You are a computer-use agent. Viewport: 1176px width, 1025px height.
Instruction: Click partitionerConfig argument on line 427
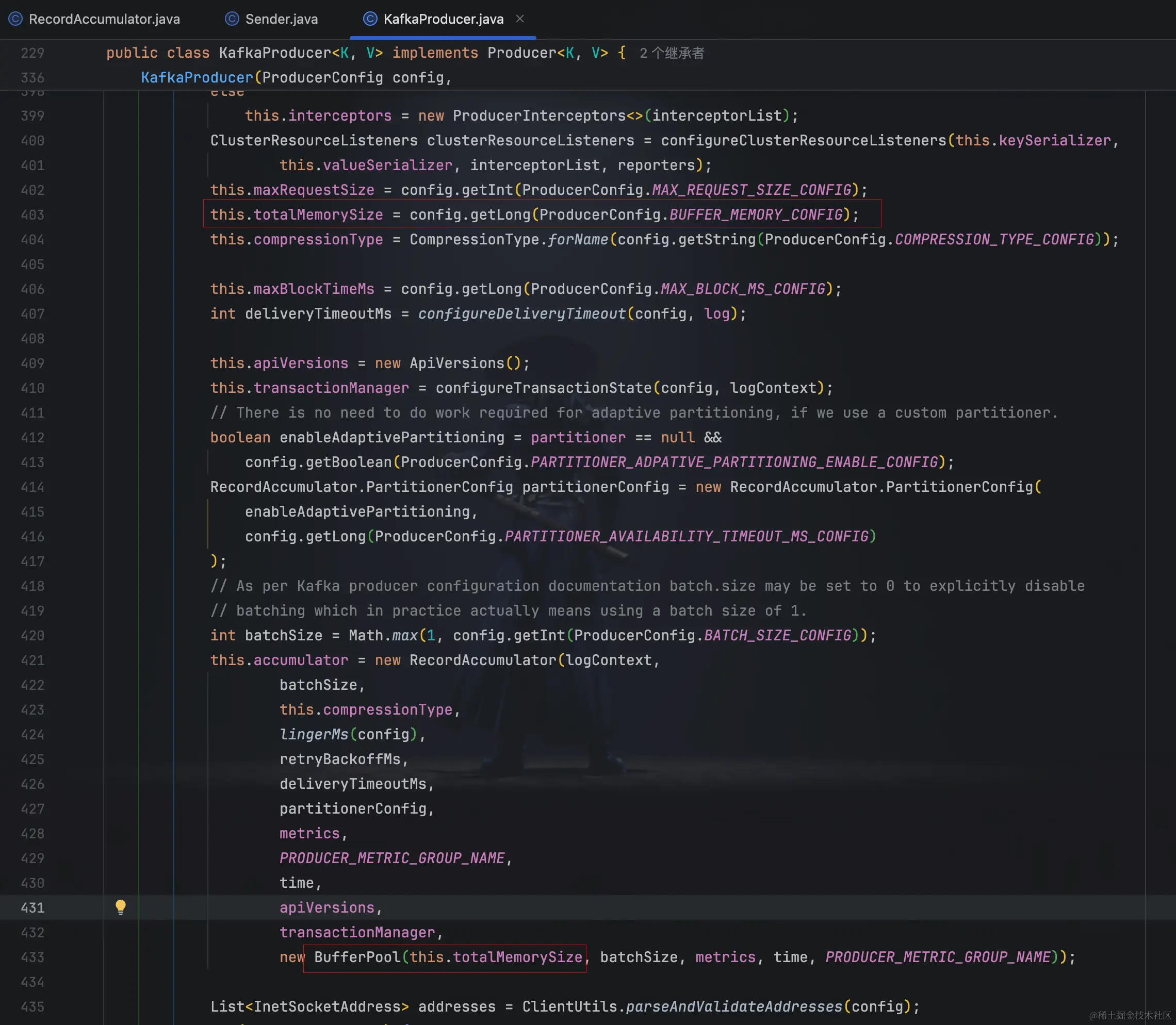coord(353,809)
